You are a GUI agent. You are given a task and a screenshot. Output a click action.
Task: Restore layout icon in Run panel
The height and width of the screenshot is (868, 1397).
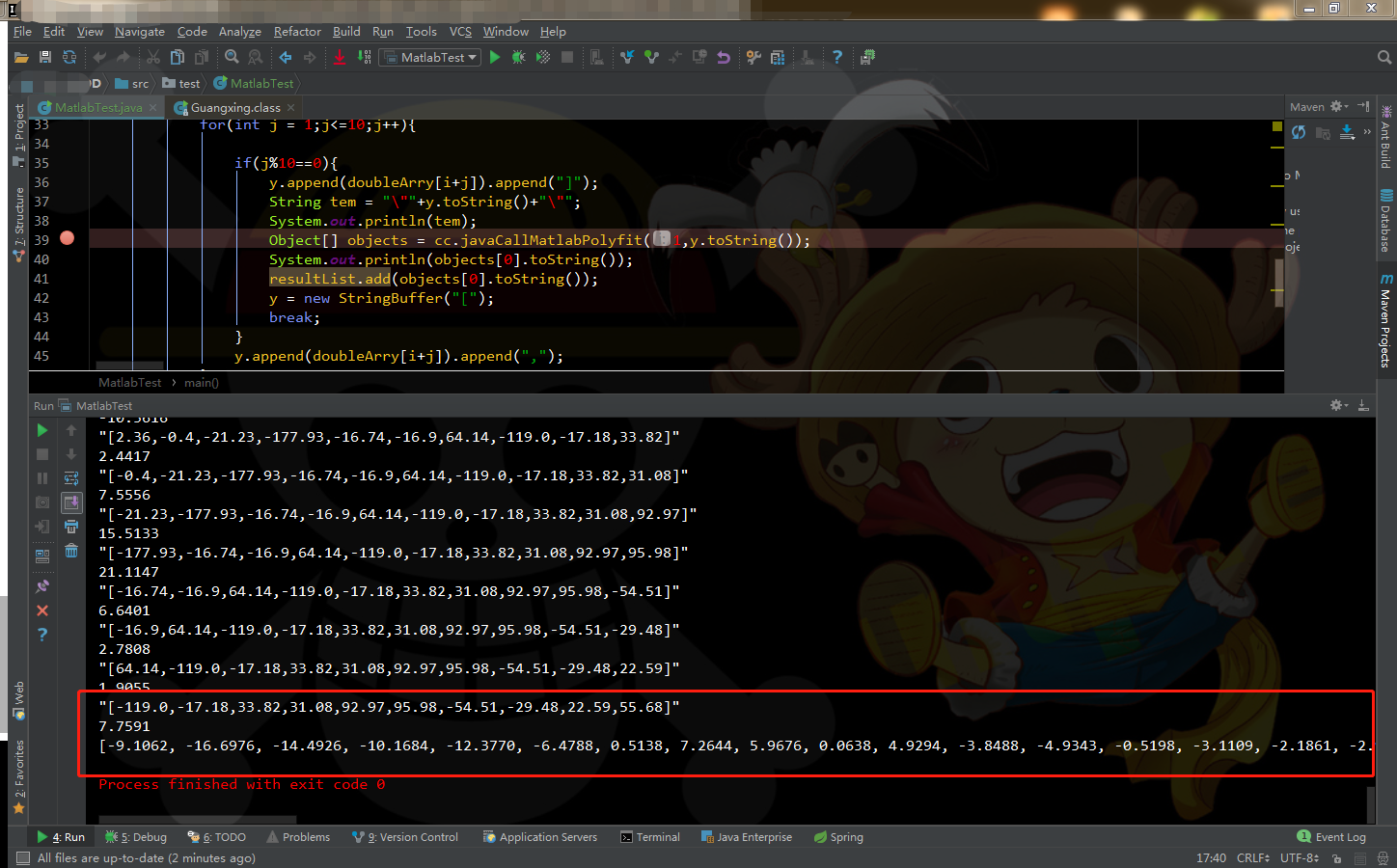pos(42,556)
